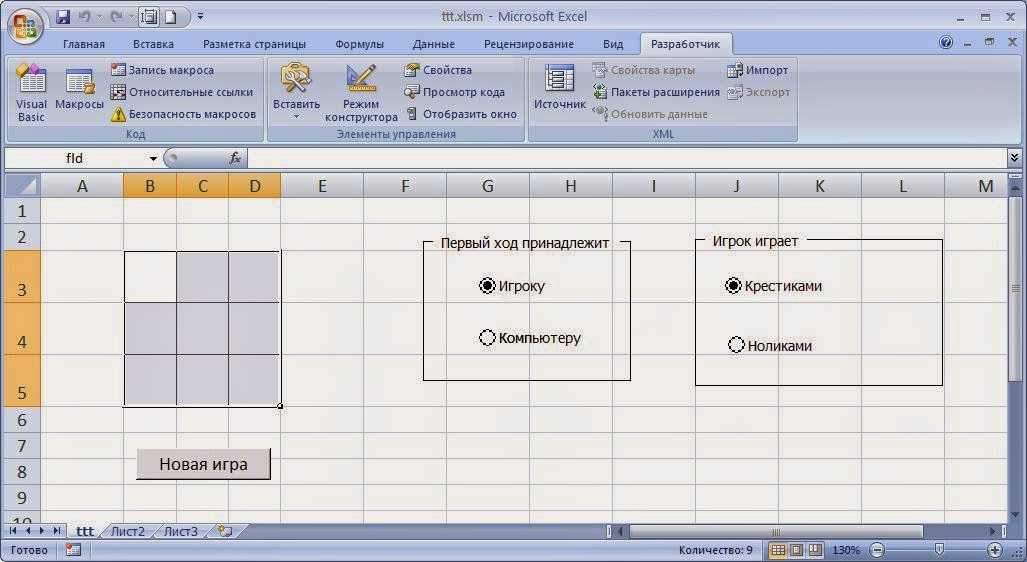Open the Формулы tab
The height and width of the screenshot is (562, 1027).
(x=359, y=44)
